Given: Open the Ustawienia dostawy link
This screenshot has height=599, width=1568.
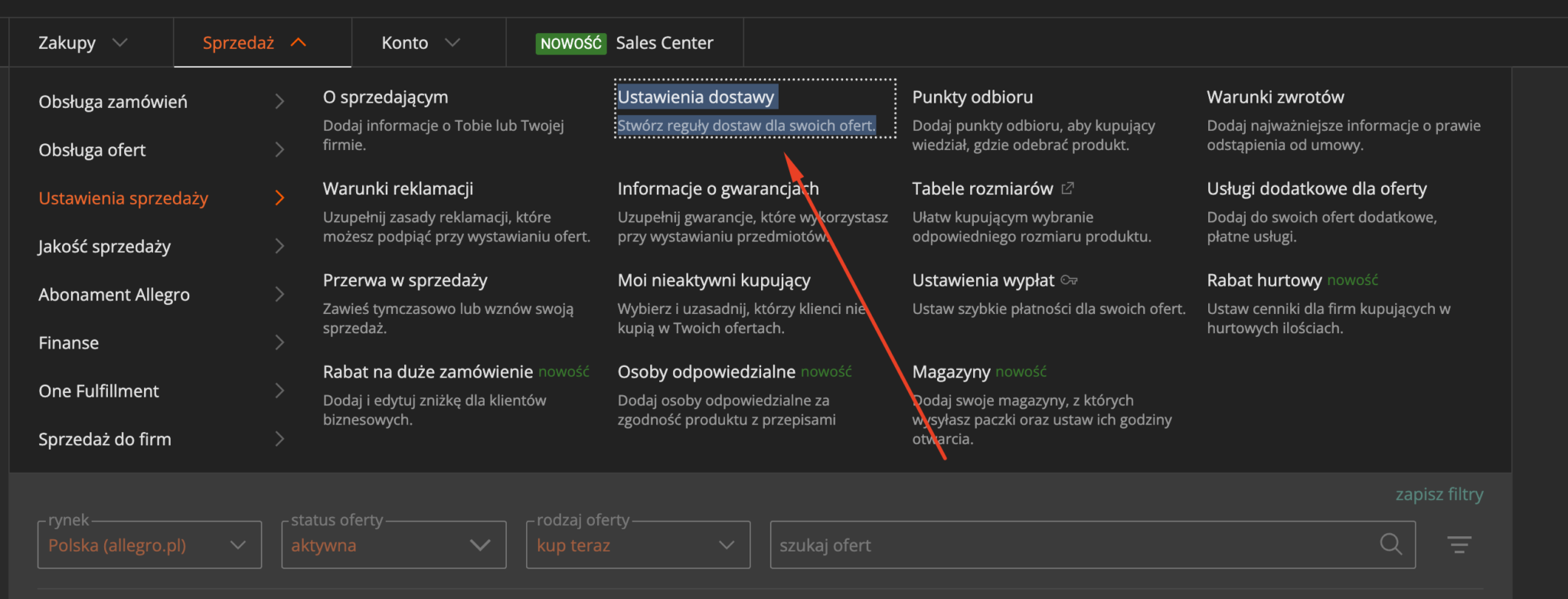Looking at the screenshot, I should coord(697,97).
